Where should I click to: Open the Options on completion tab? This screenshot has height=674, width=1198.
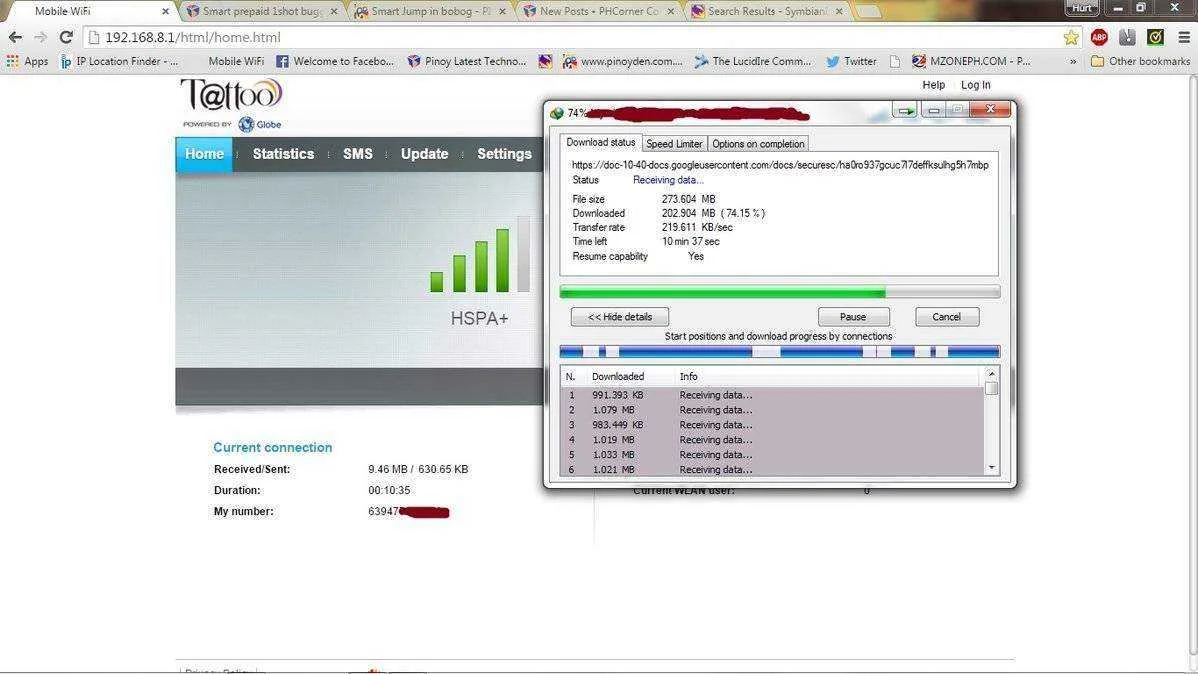(x=758, y=144)
